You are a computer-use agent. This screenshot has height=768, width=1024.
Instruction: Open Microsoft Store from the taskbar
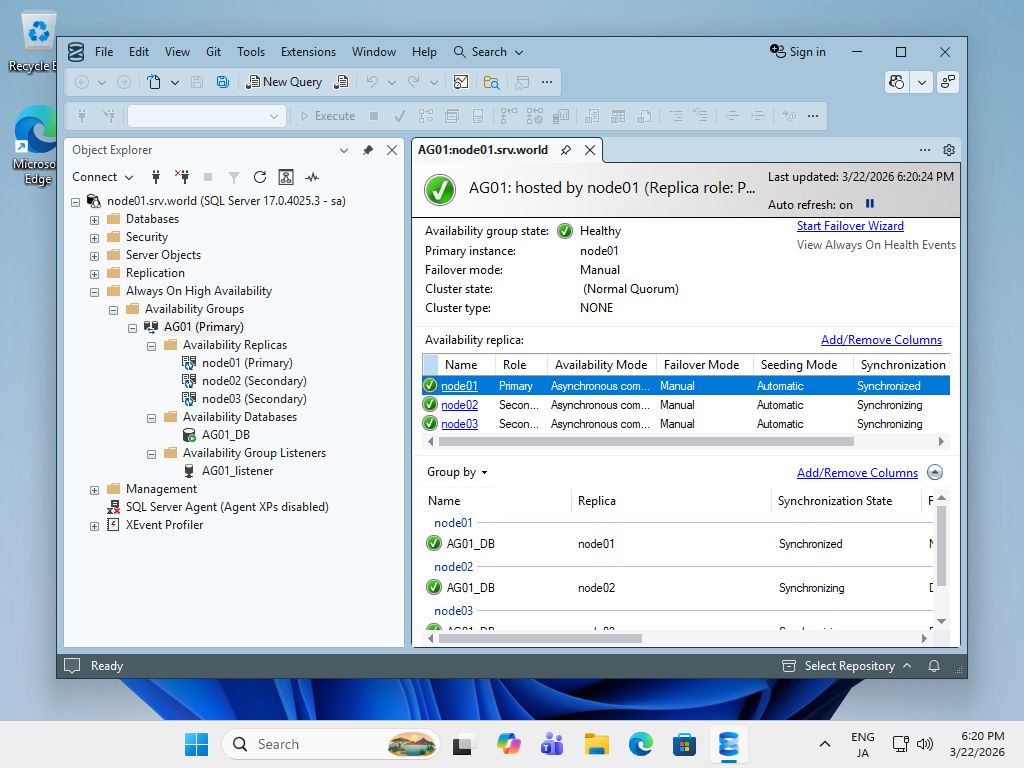[x=684, y=744]
